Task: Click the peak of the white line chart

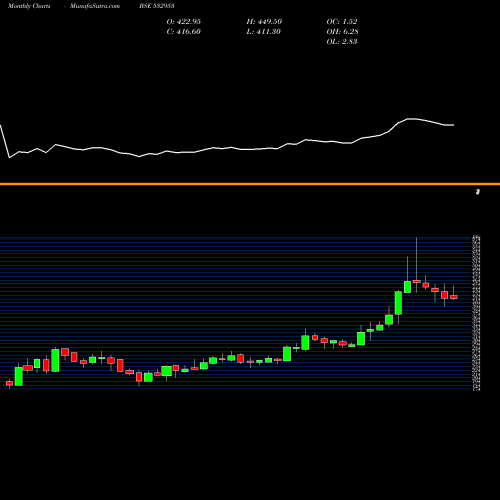Action: (x=411, y=119)
